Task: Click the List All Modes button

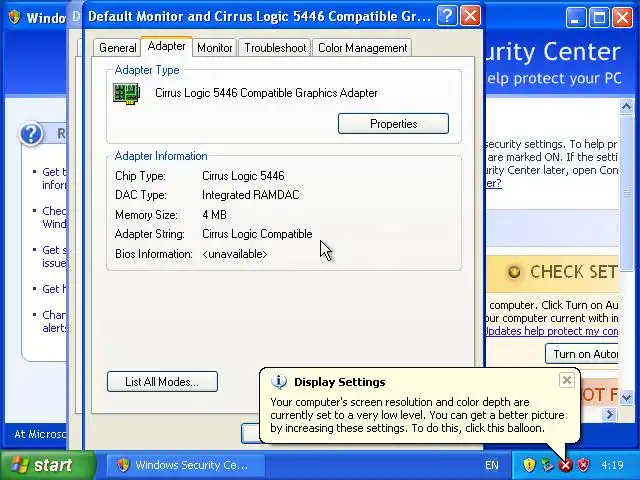Action: pos(162,382)
